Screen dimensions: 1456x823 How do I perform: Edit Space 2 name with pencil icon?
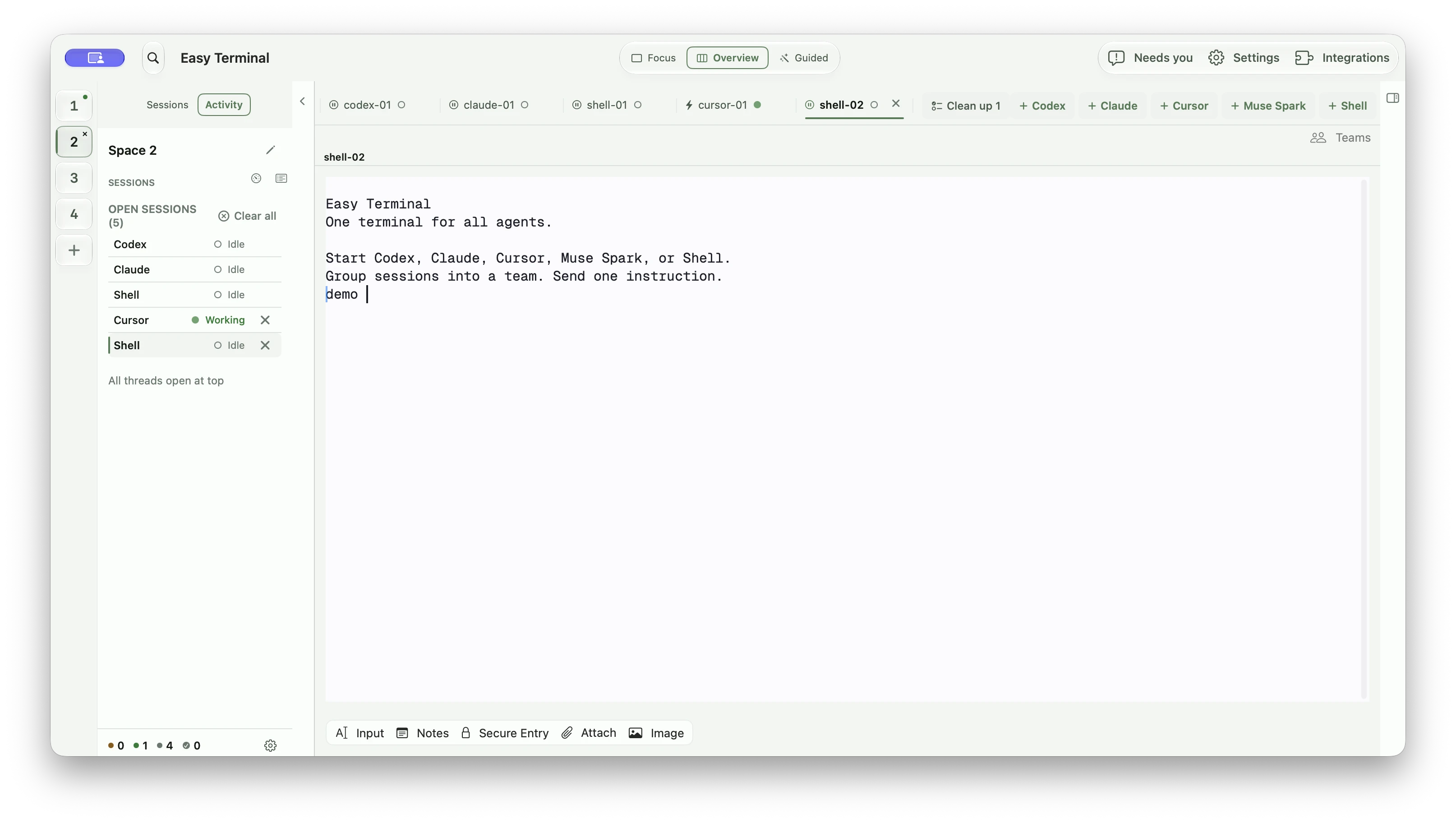point(270,150)
